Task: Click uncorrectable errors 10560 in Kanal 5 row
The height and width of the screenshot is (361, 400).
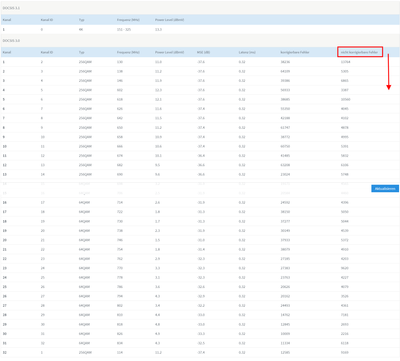Action: pyautogui.click(x=345, y=99)
